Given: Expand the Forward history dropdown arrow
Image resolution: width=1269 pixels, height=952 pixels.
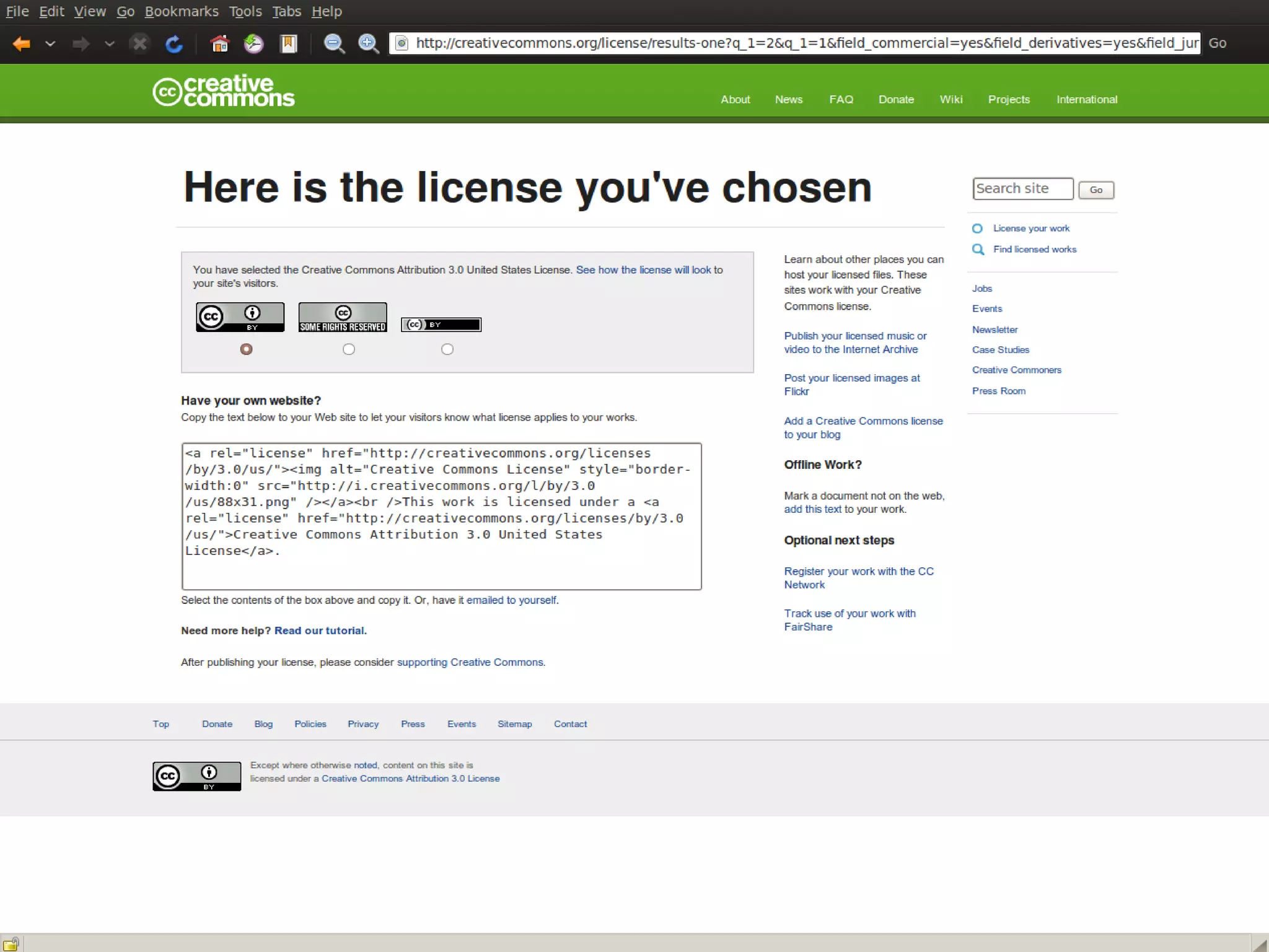Looking at the screenshot, I should [109, 43].
